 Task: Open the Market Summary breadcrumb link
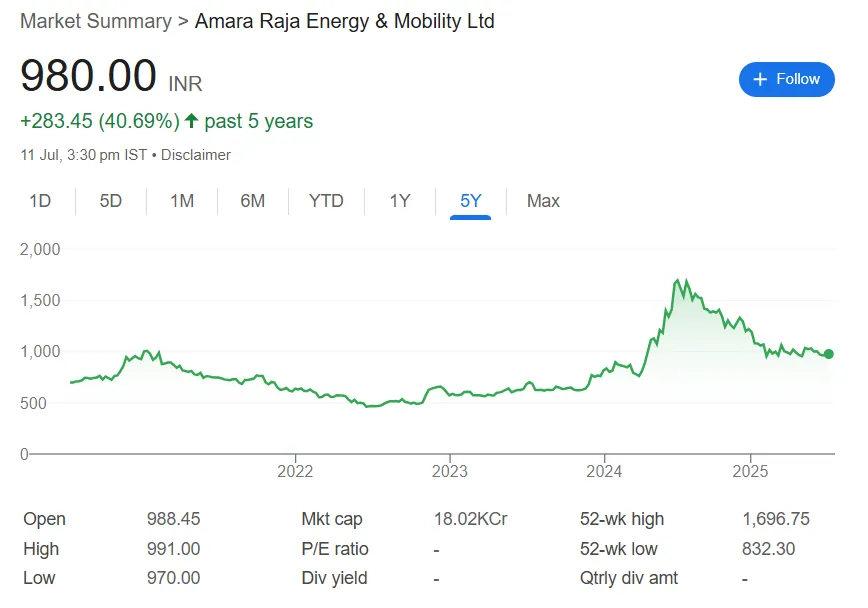(x=96, y=21)
